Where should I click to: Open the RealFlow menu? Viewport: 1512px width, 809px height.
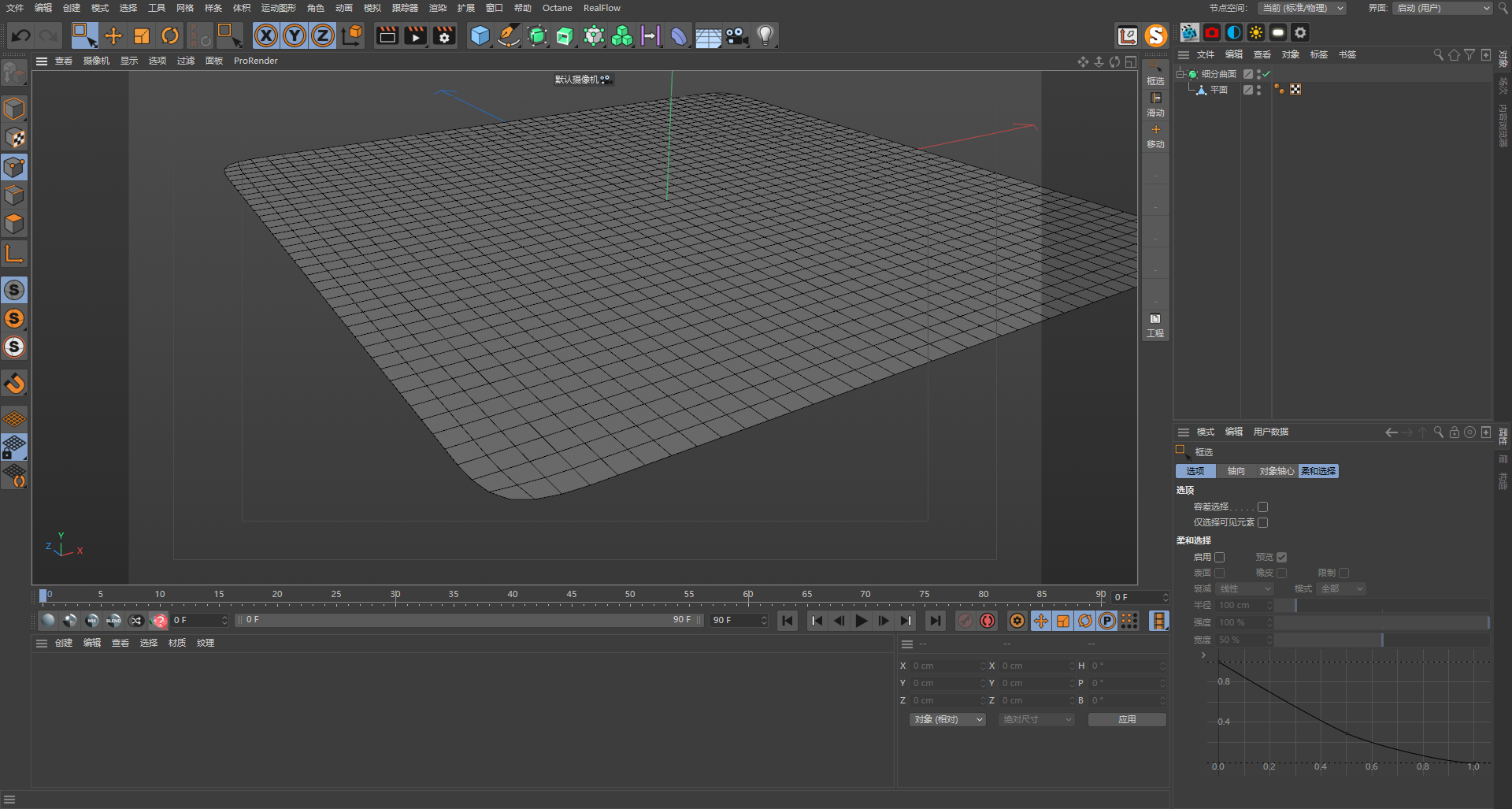[602, 8]
